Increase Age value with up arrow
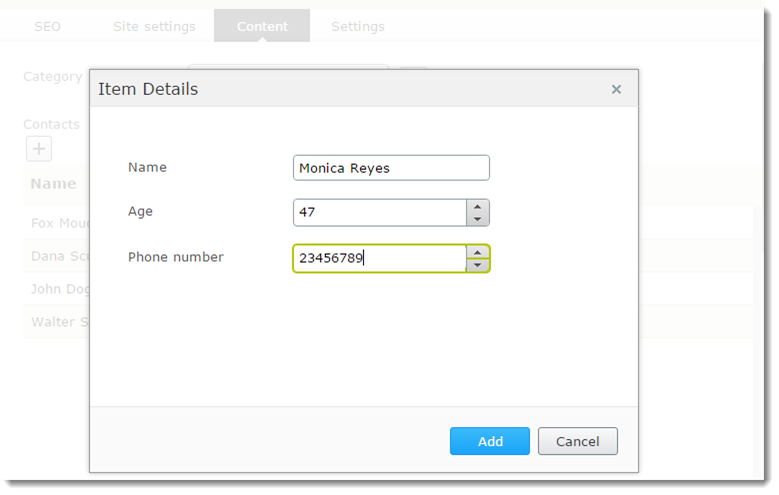Viewport: 779px width, 495px height. [477, 206]
